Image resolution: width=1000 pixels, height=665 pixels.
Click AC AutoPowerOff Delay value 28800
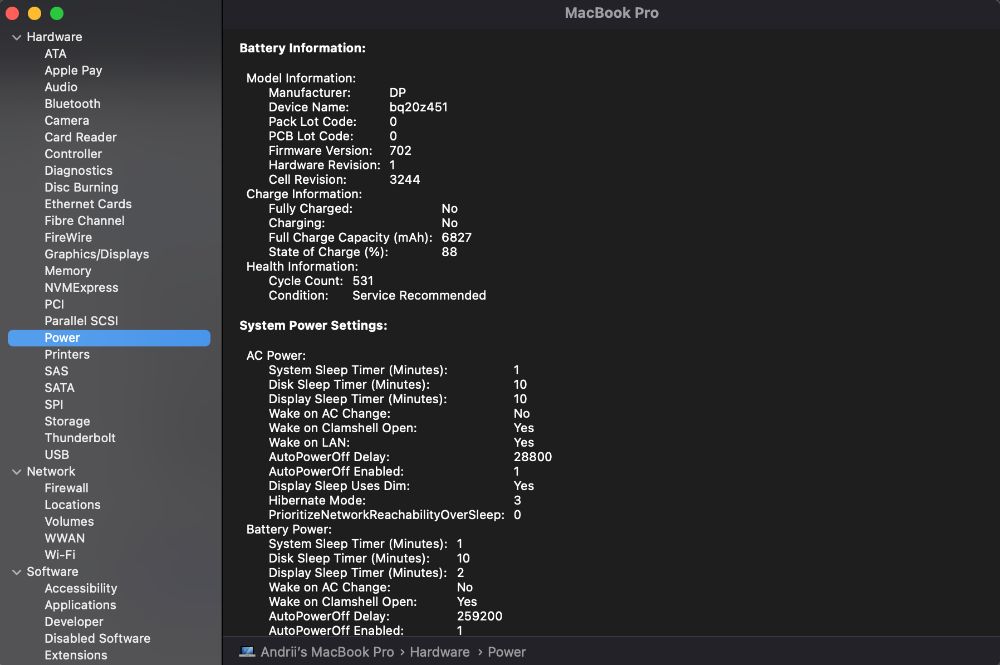point(533,457)
